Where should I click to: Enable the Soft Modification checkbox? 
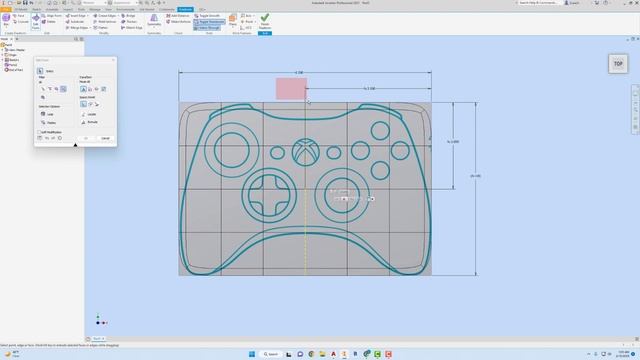click(39, 132)
